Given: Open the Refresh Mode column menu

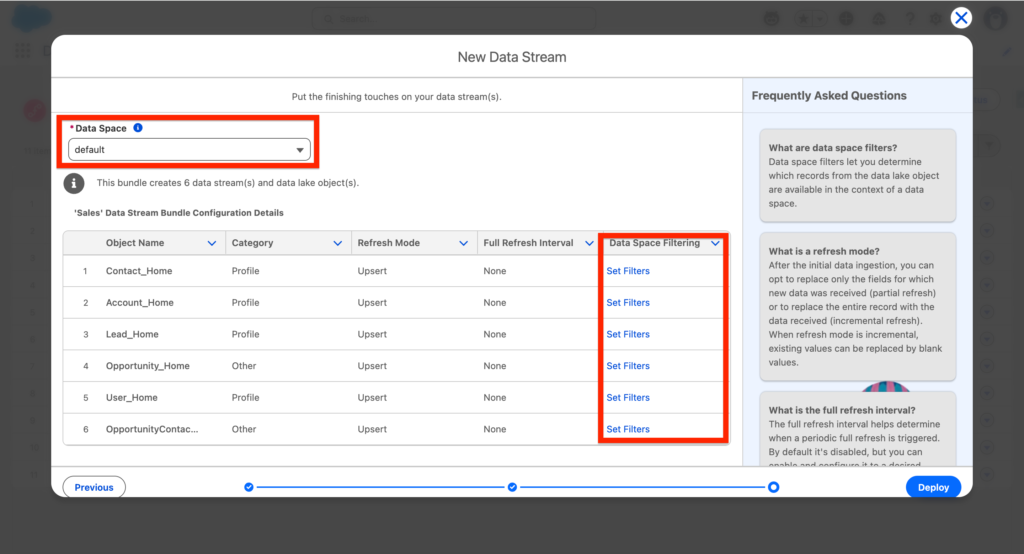Looking at the screenshot, I should [x=463, y=243].
